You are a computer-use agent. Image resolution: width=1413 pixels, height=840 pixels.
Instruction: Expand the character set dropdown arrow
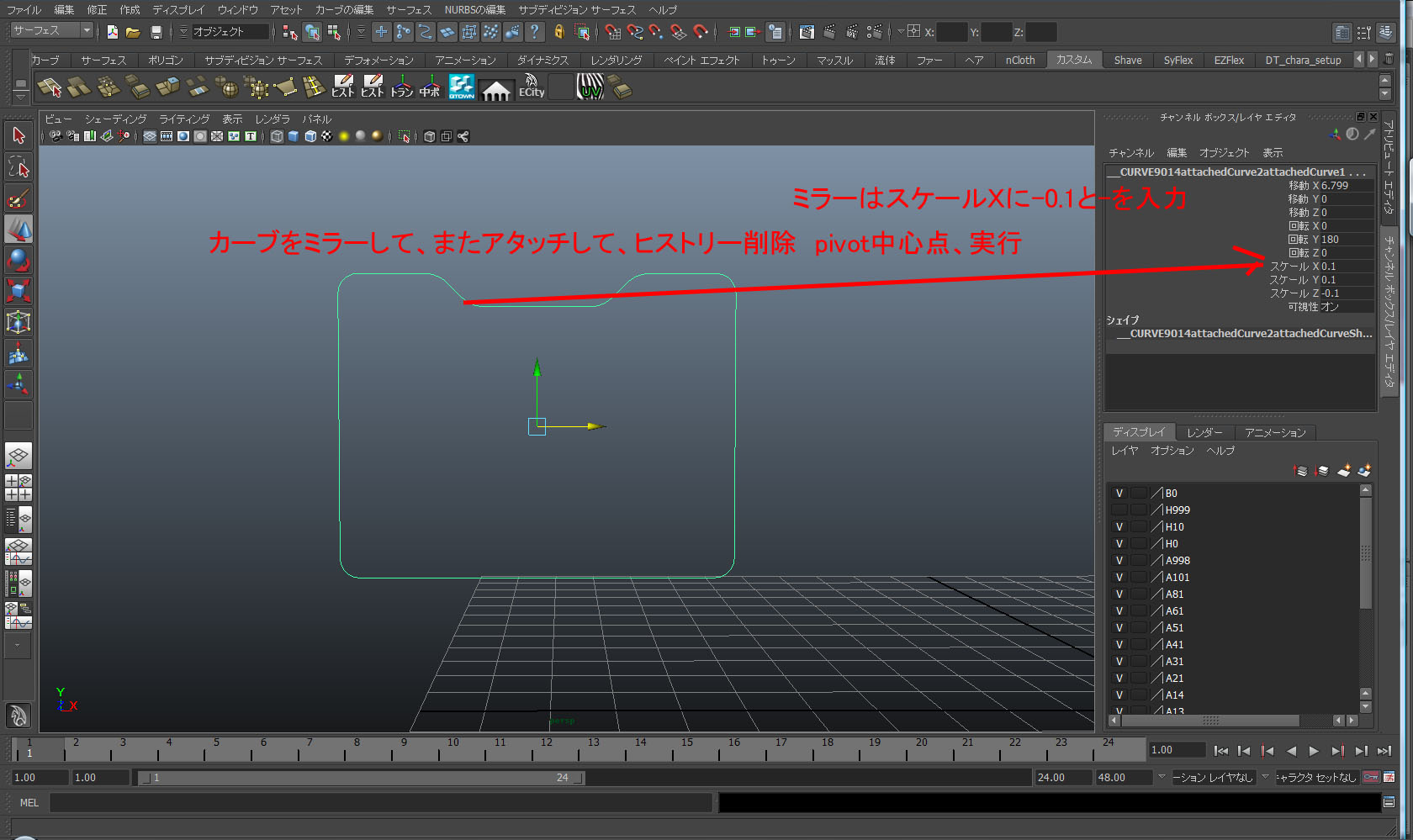[1265, 777]
